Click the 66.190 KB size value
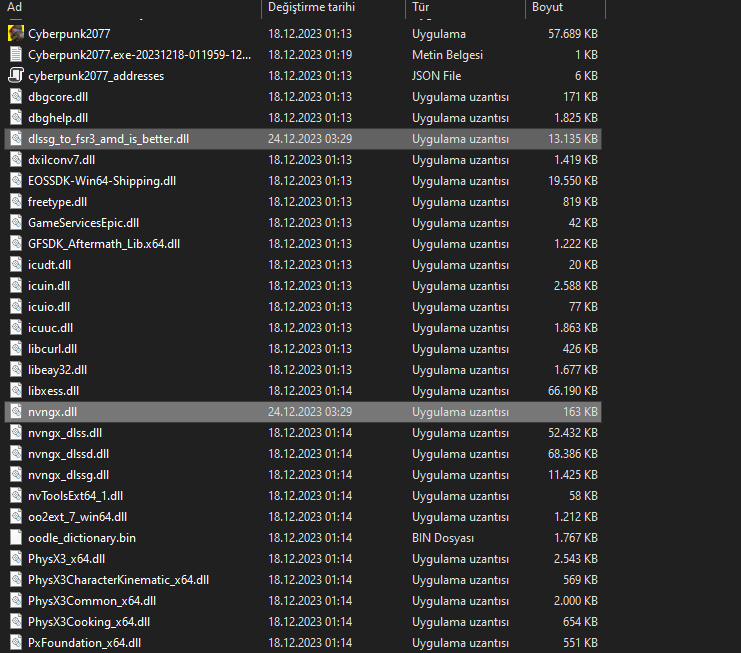The width and height of the screenshot is (741, 653). 573,391
